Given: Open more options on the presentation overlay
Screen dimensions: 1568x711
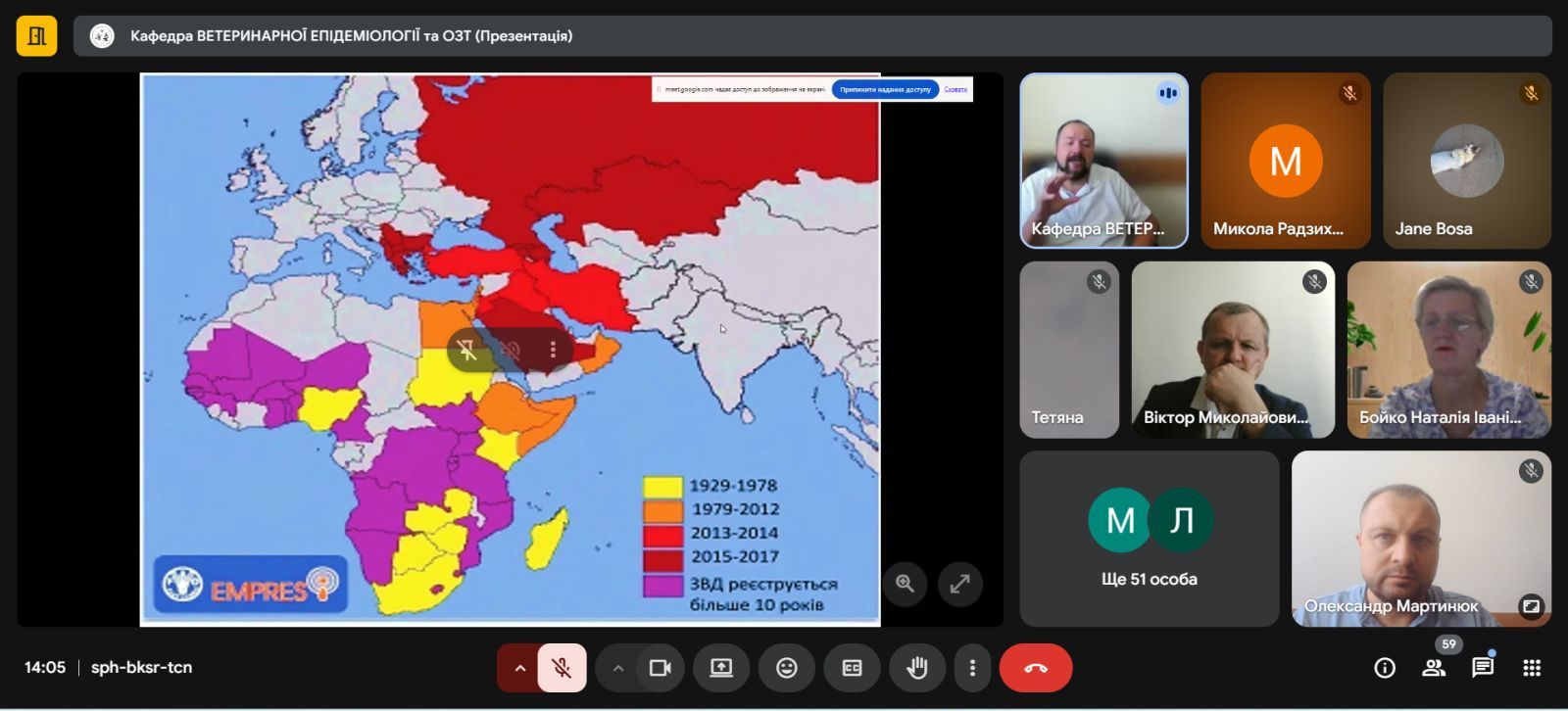Looking at the screenshot, I should pos(553,350).
